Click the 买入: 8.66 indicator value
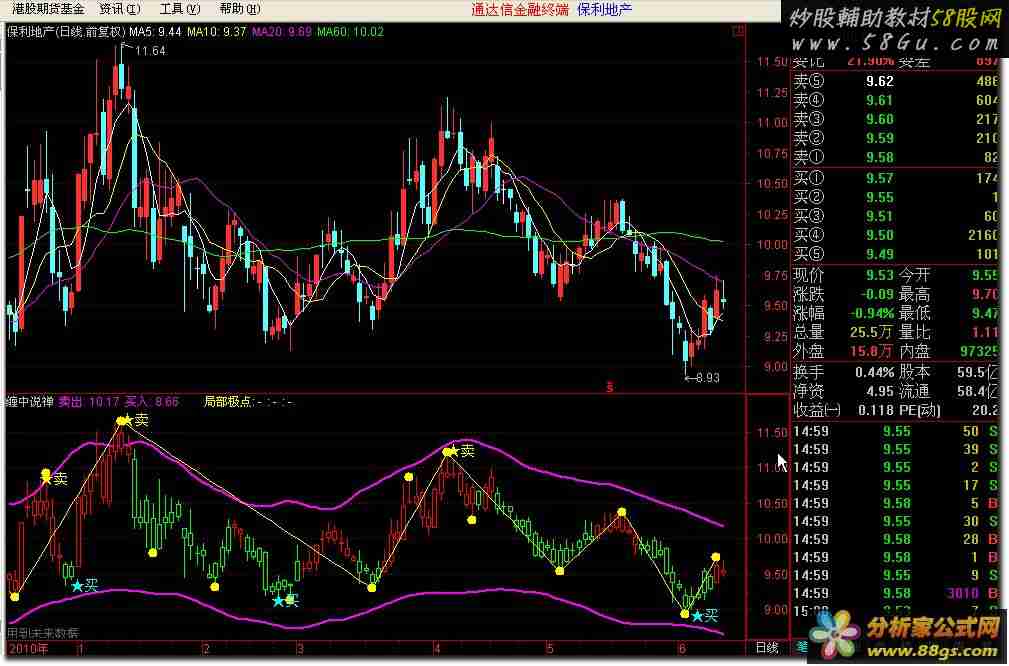 click(x=151, y=402)
